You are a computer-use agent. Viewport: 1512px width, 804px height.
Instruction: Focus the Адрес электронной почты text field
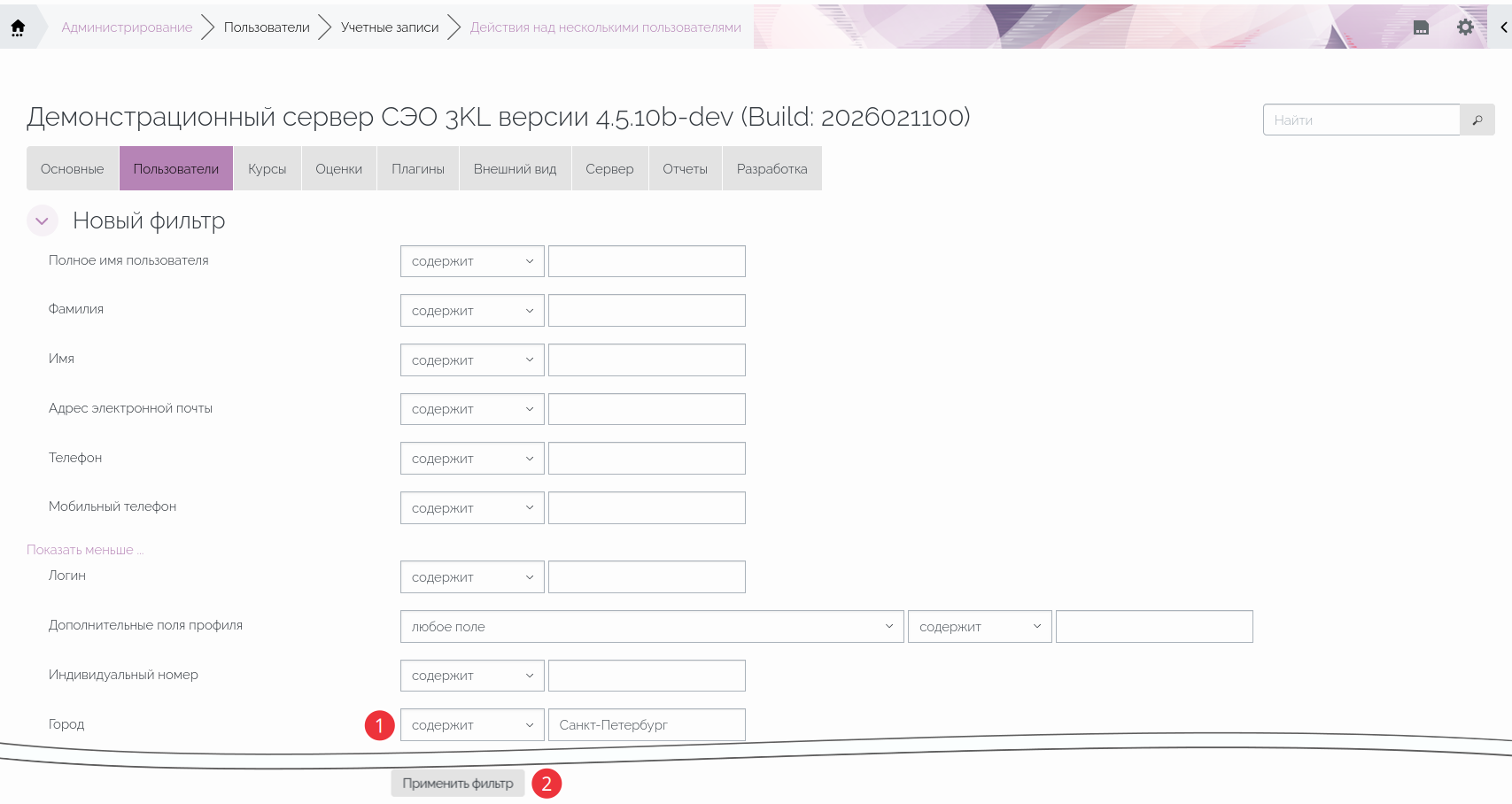click(x=647, y=409)
